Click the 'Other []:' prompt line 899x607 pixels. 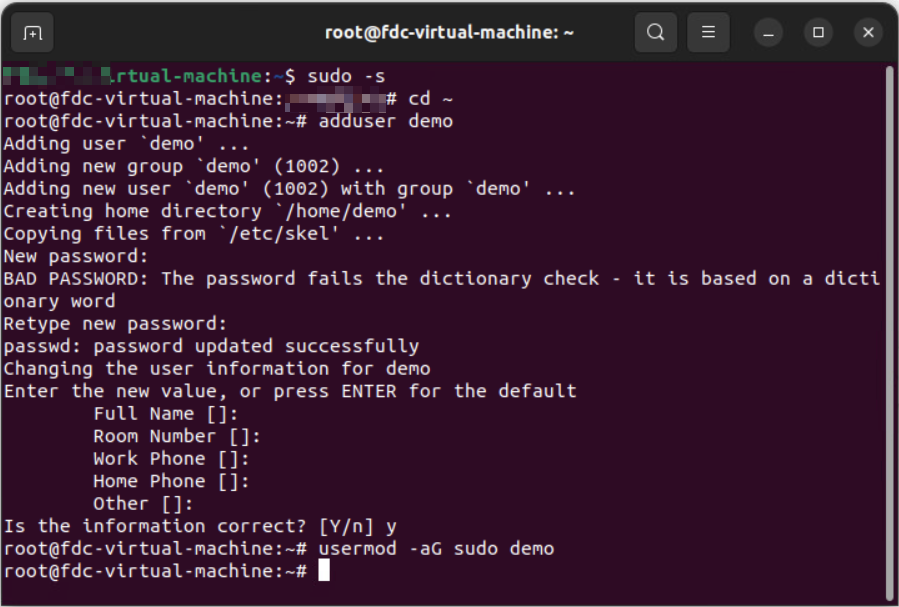(143, 504)
